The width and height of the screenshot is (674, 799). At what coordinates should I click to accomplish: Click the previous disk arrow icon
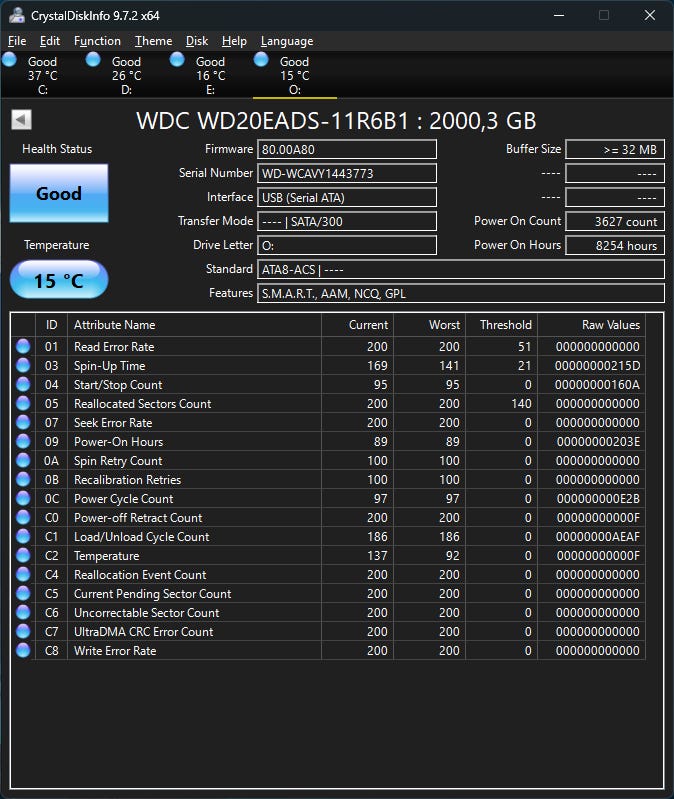click(x=21, y=120)
